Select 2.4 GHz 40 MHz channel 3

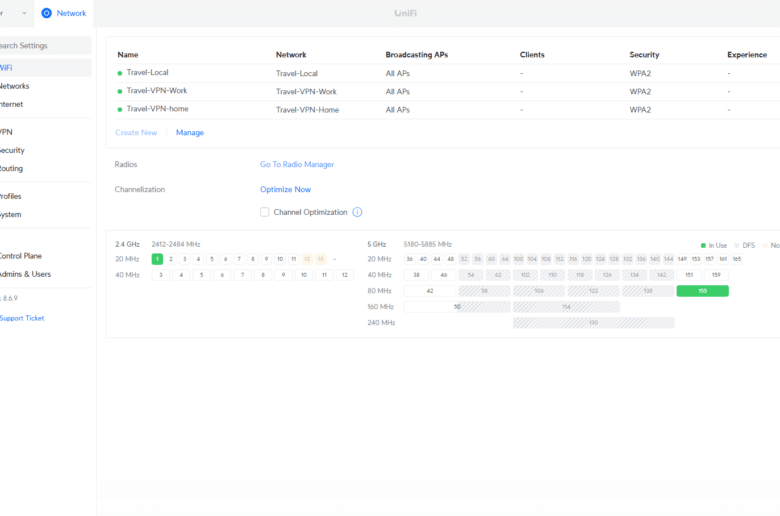coord(161,275)
